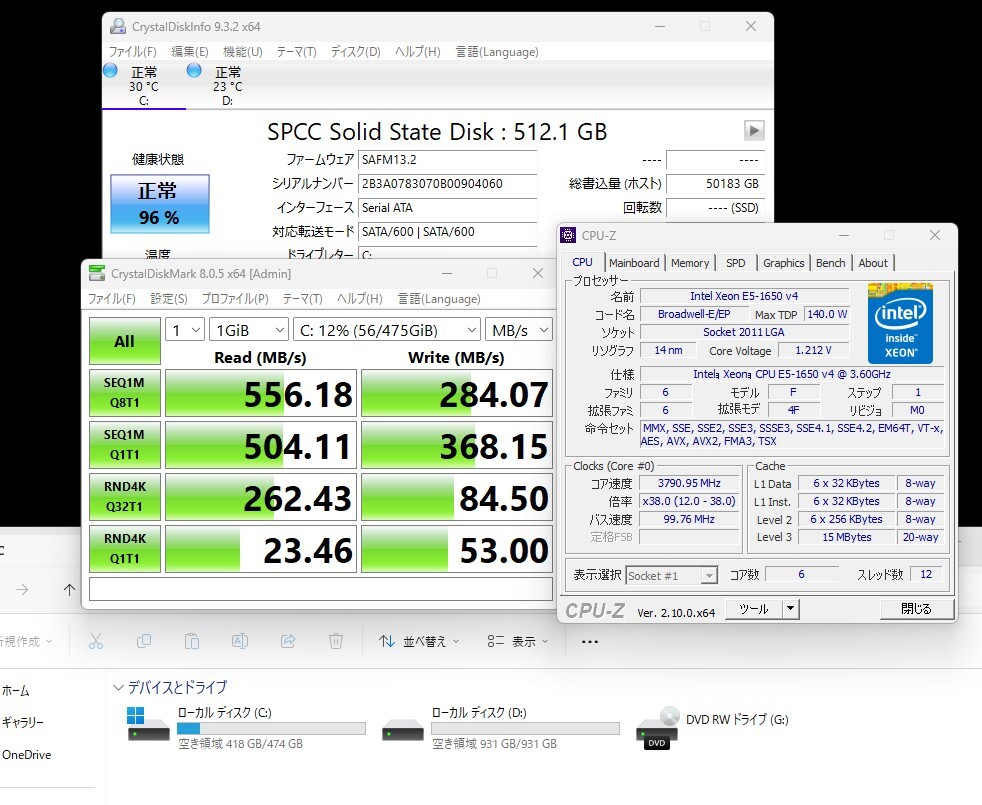Click the Explorer forward arrow
This screenshot has height=805, width=982.
22,589
